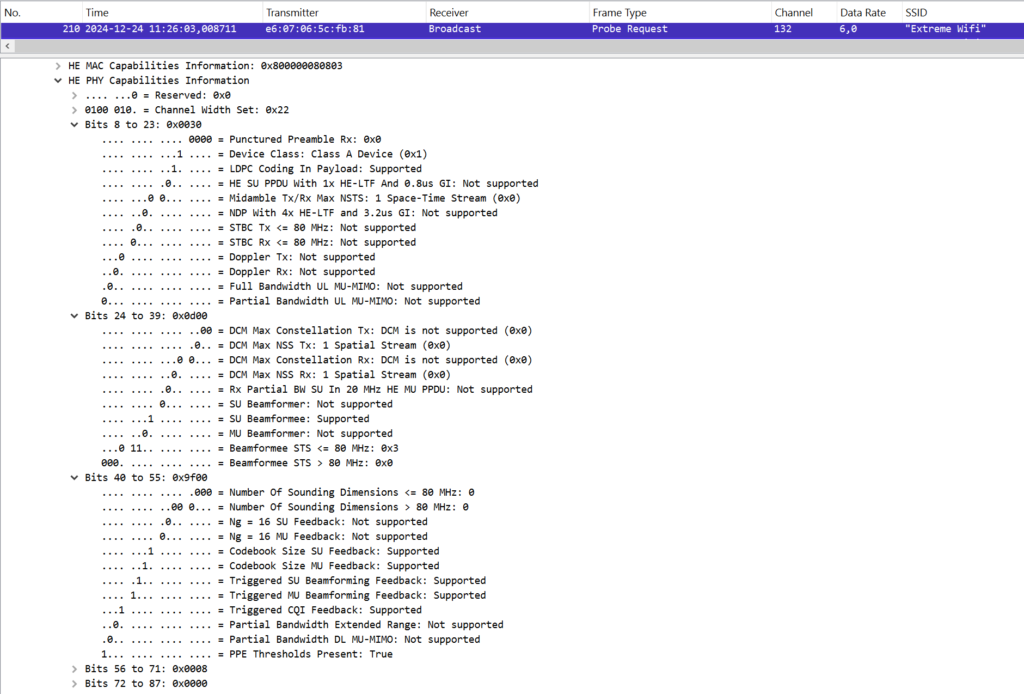Click the channel 132 cell
The height and width of the screenshot is (694, 1024).
pos(783,29)
